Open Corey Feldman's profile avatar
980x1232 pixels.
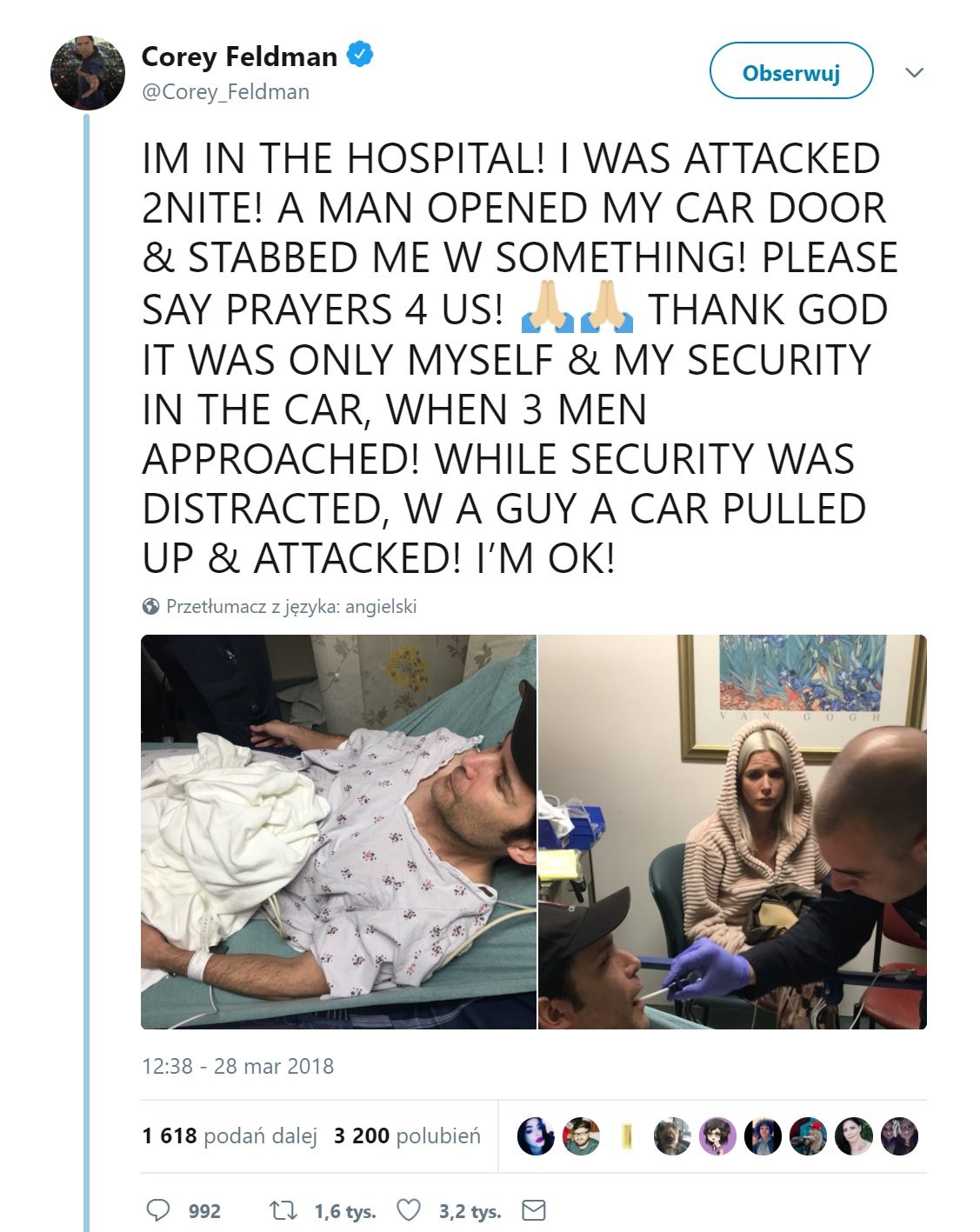[88, 73]
